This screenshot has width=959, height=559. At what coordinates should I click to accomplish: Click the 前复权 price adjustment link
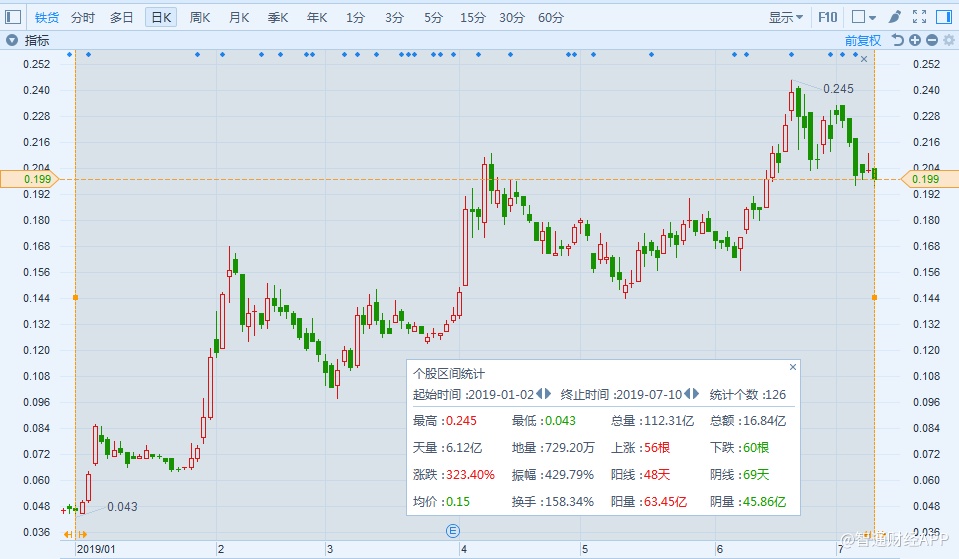pyautogui.click(x=862, y=40)
